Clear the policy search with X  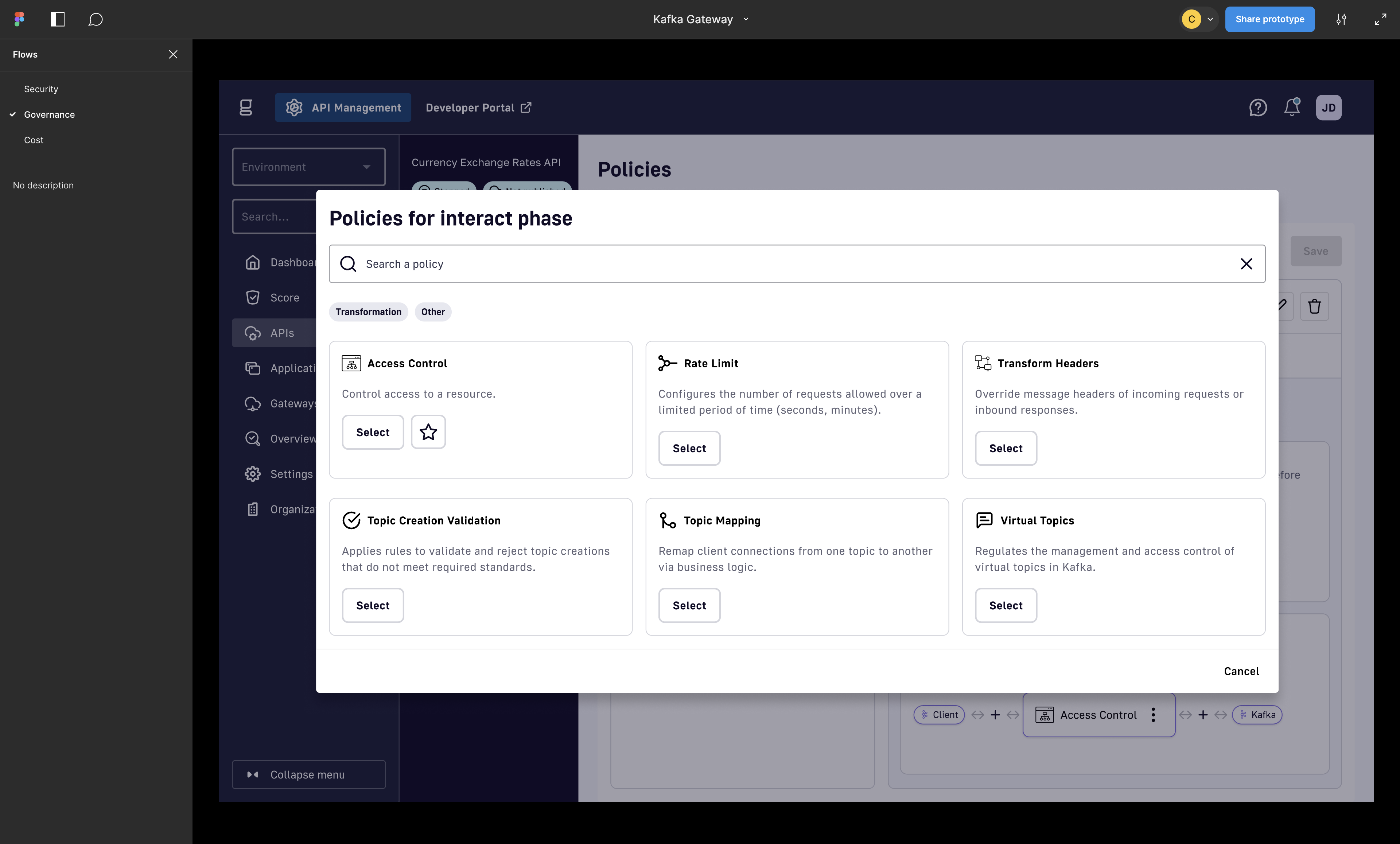pos(1247,264)
